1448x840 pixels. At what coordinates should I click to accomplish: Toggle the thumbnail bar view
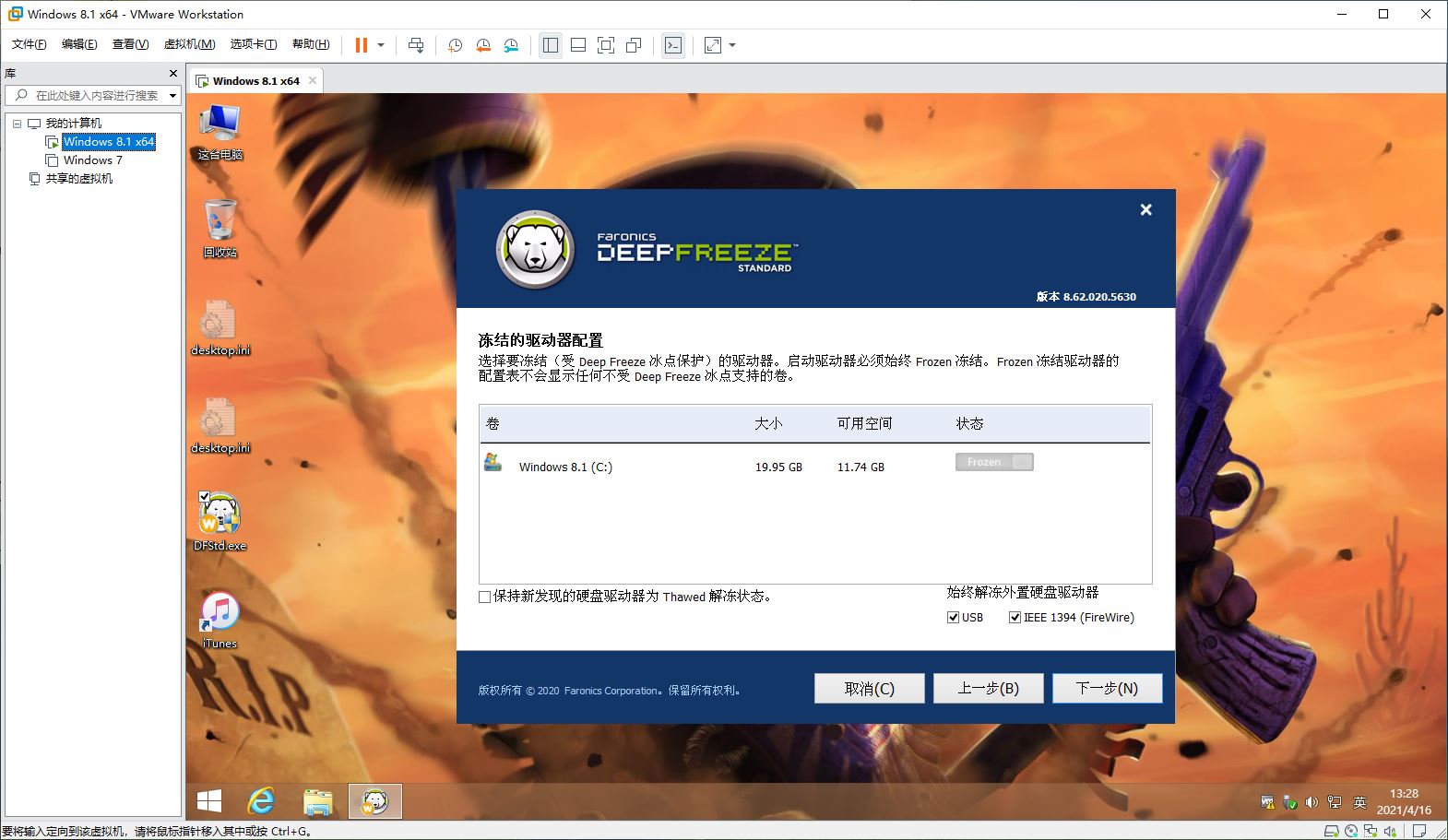(578, 45)
